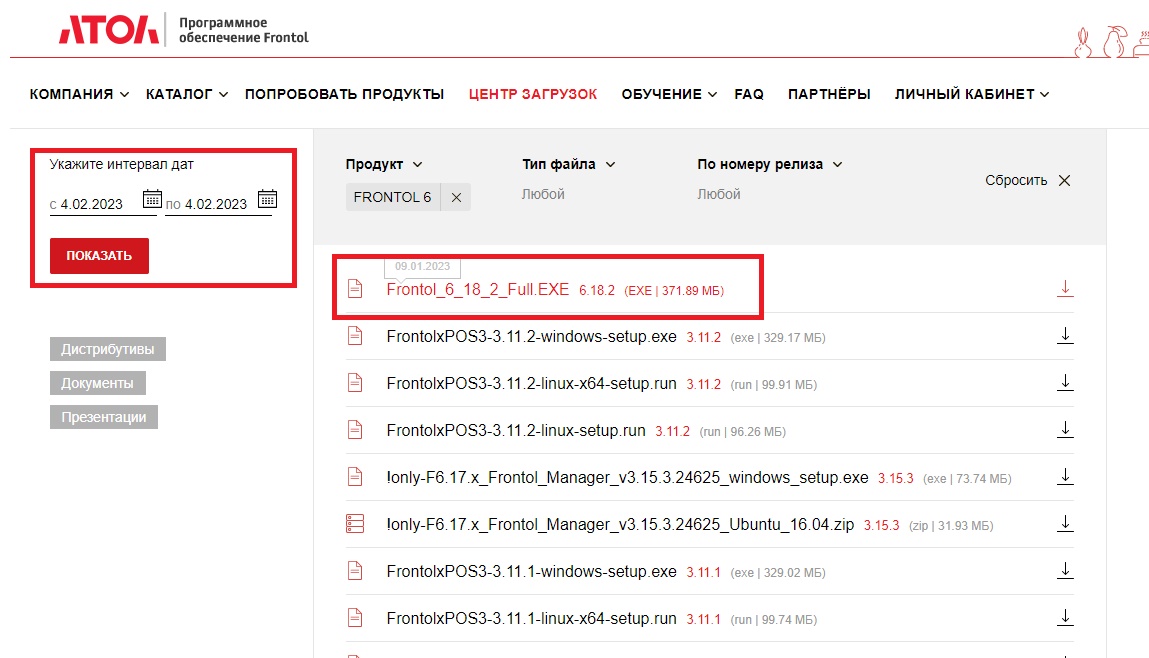
Task: Open the end date calendar picker
Action: pyautogui.click(x=267, y=199)
